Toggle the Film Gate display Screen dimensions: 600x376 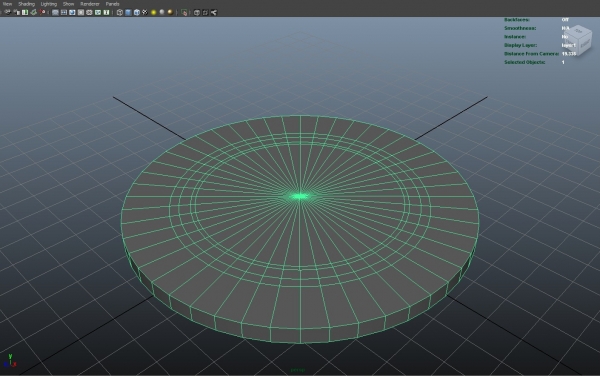tap(64, 12)
